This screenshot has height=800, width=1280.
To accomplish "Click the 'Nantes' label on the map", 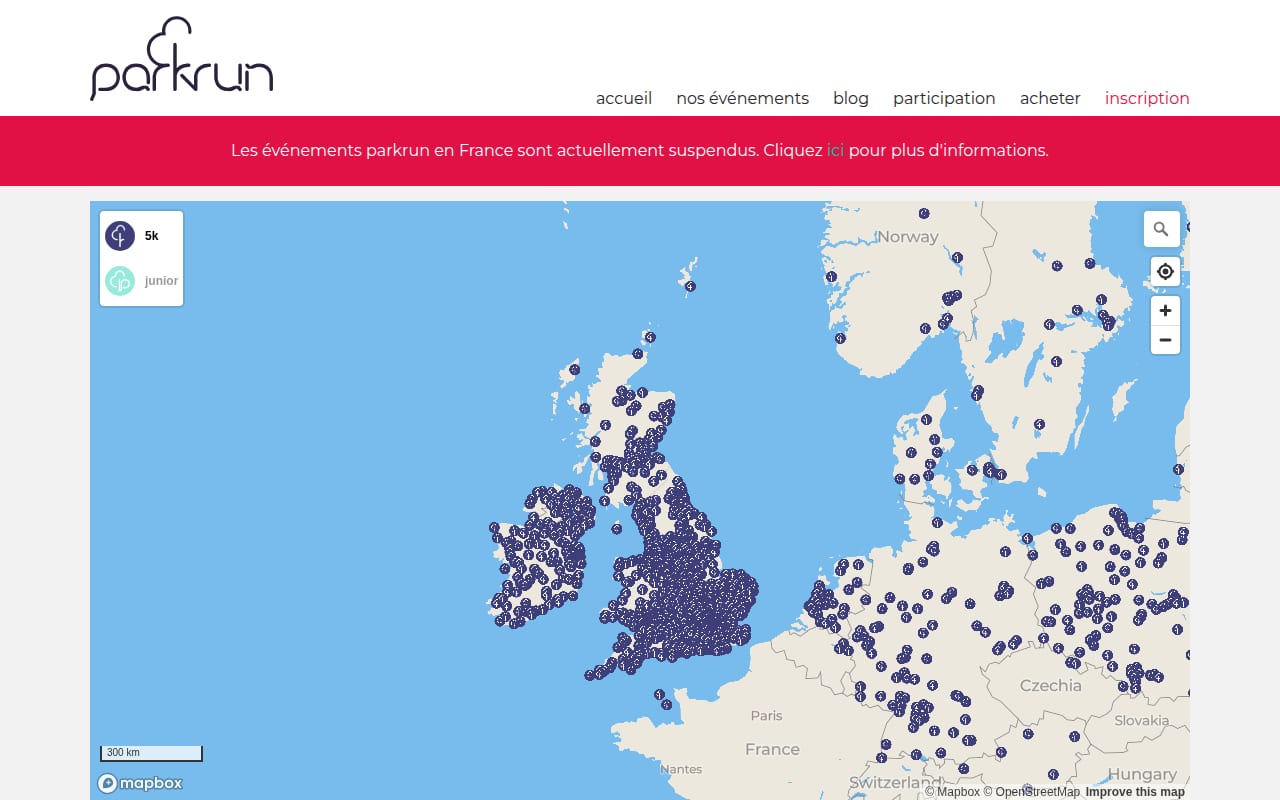I will (x=681, y=769).
